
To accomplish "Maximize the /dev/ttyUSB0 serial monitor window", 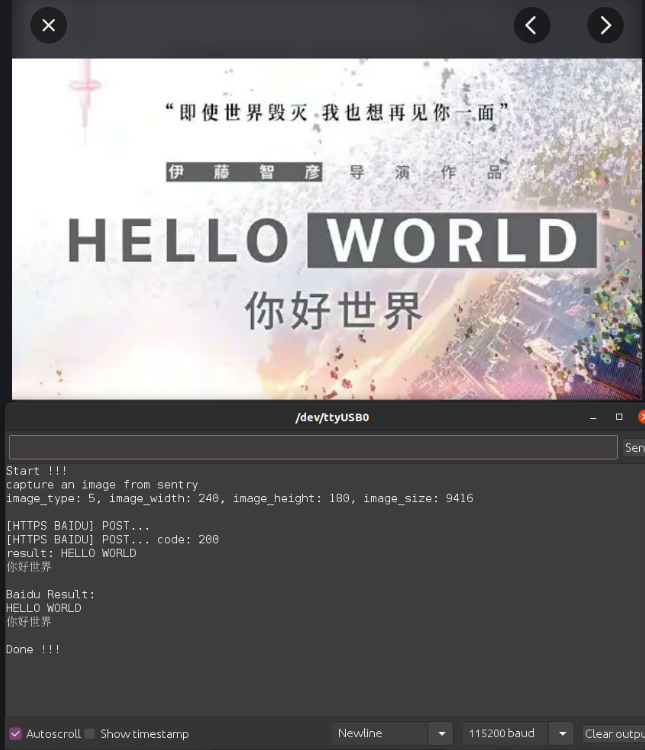I will pos(619,417).
